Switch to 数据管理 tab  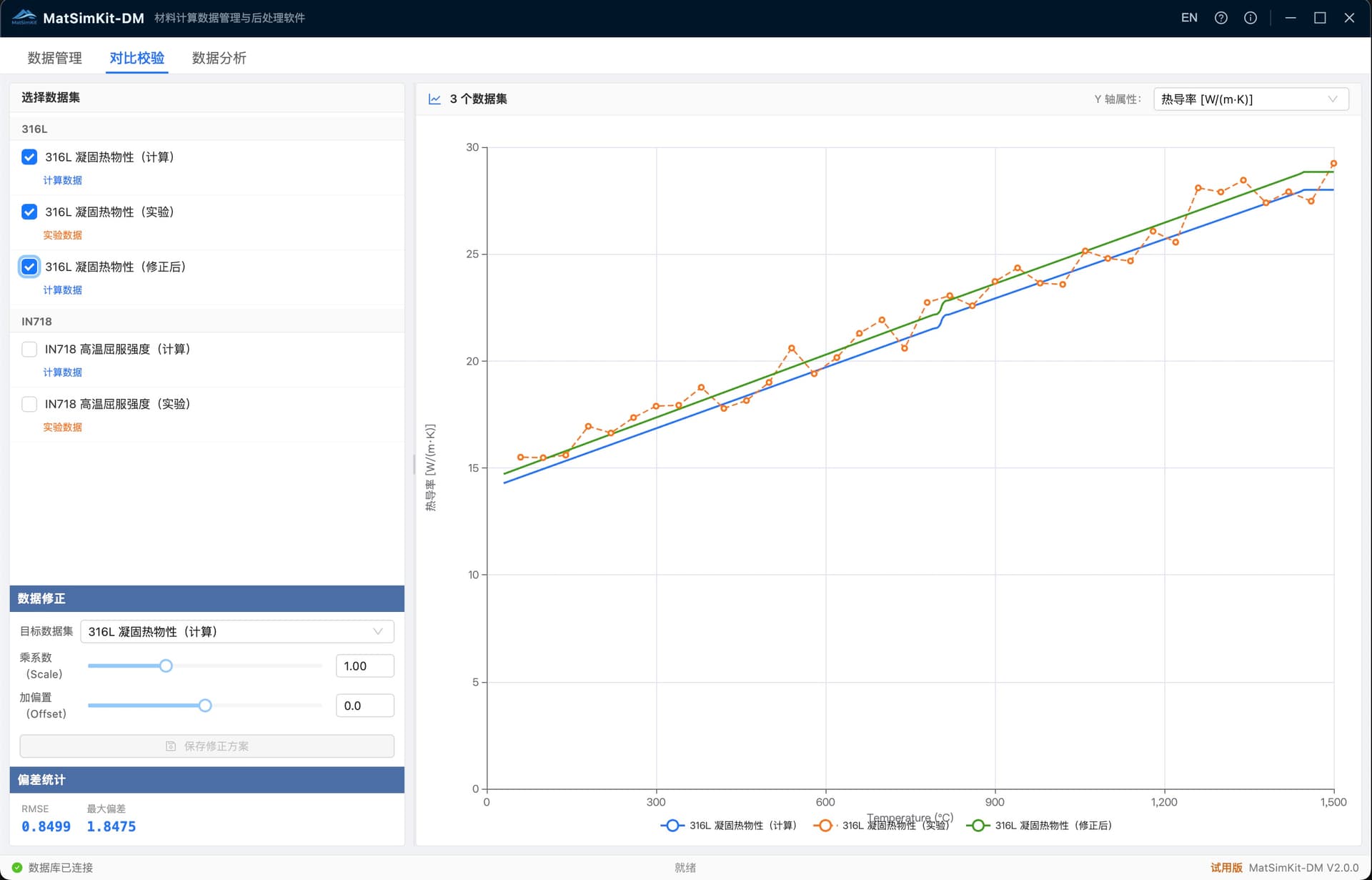point(55,58)
